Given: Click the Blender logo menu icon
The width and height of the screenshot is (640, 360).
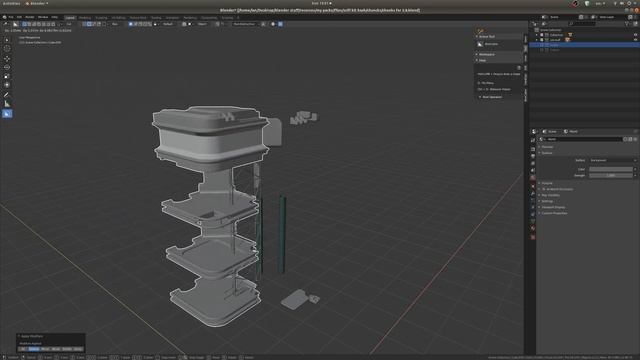Looking at the screenshot, I should pos(4,17).
